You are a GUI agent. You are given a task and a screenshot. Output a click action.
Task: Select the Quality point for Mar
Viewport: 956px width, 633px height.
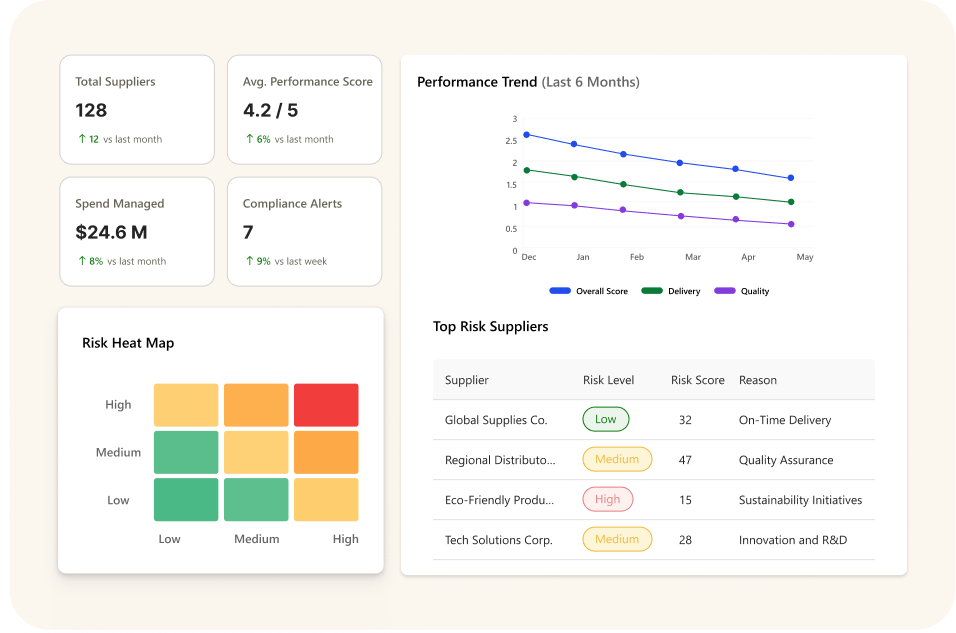(x=681, y=216)
